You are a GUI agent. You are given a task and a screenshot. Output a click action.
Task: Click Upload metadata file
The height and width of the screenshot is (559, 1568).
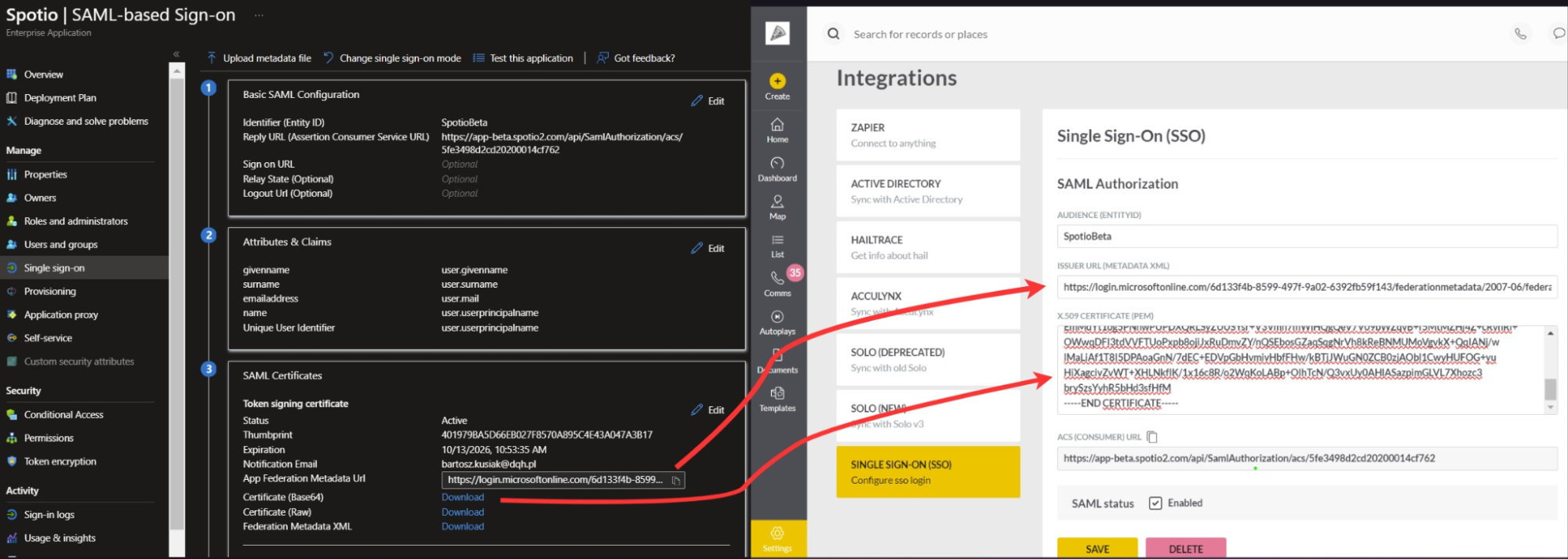[259, 58]
